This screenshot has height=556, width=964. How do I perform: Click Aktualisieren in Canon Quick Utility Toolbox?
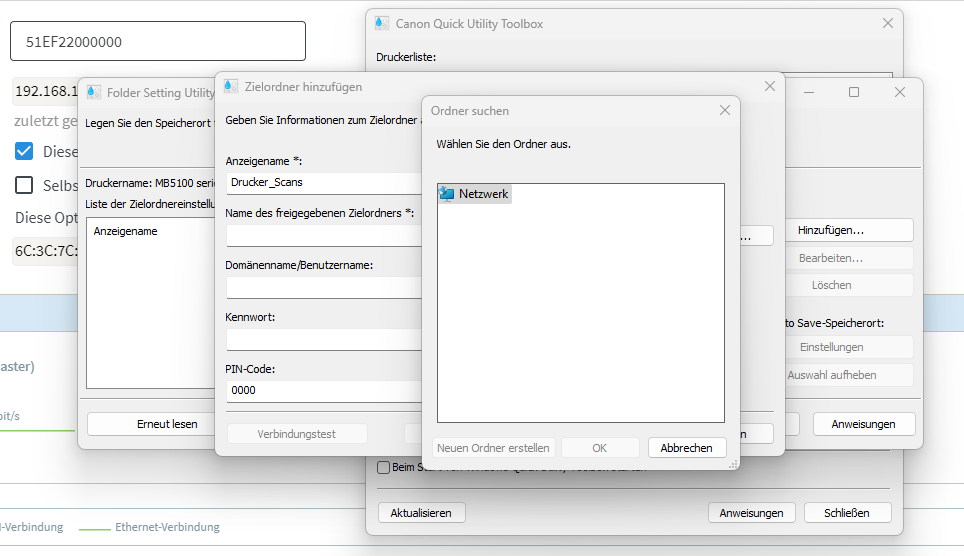coord(421,513)
